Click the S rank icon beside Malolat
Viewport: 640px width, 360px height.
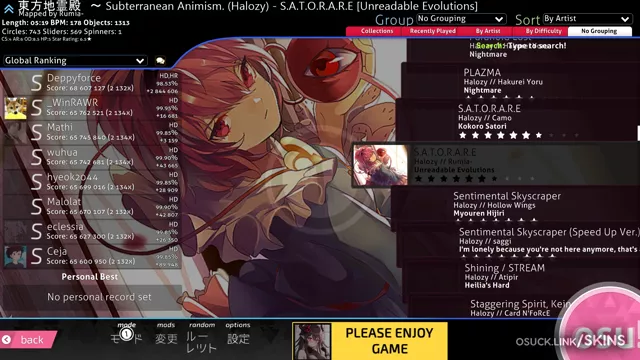[x=36, y=207]
